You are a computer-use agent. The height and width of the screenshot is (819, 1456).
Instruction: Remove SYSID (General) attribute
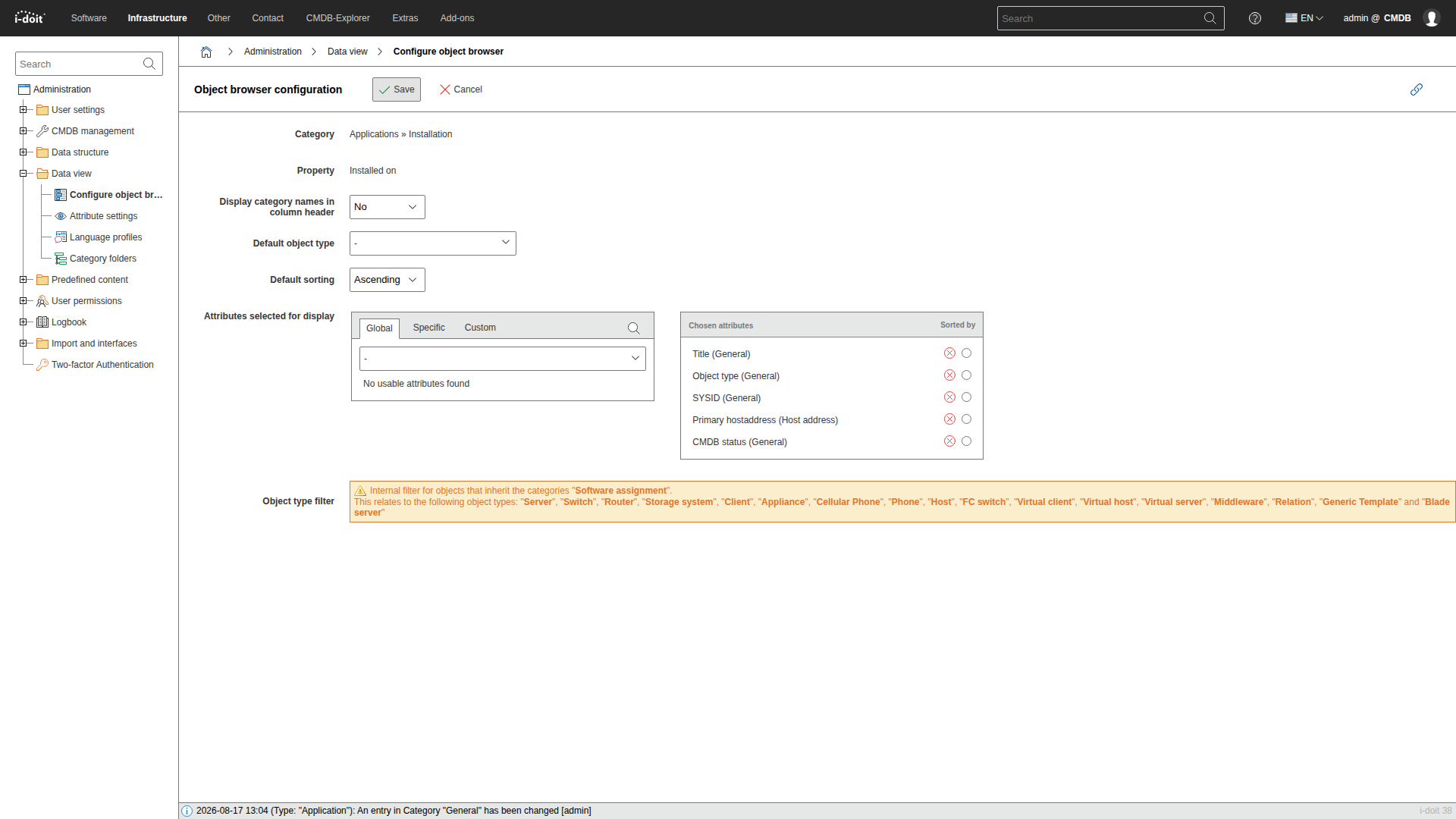click(x=949, y=397)
